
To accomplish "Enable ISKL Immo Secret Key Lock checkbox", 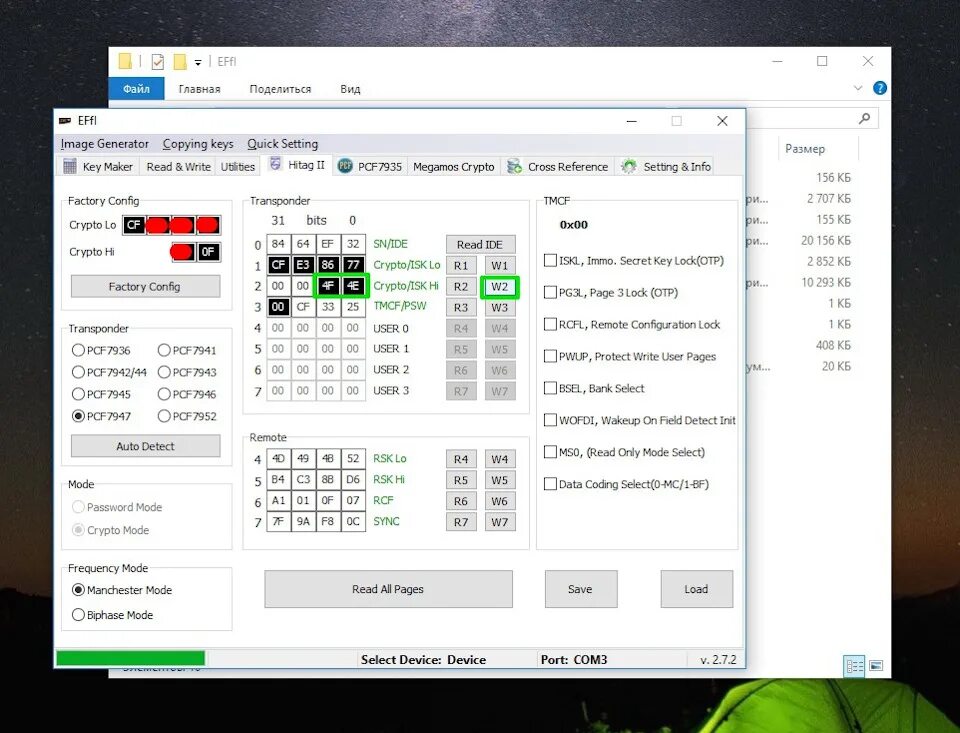I will click(550, 260).
